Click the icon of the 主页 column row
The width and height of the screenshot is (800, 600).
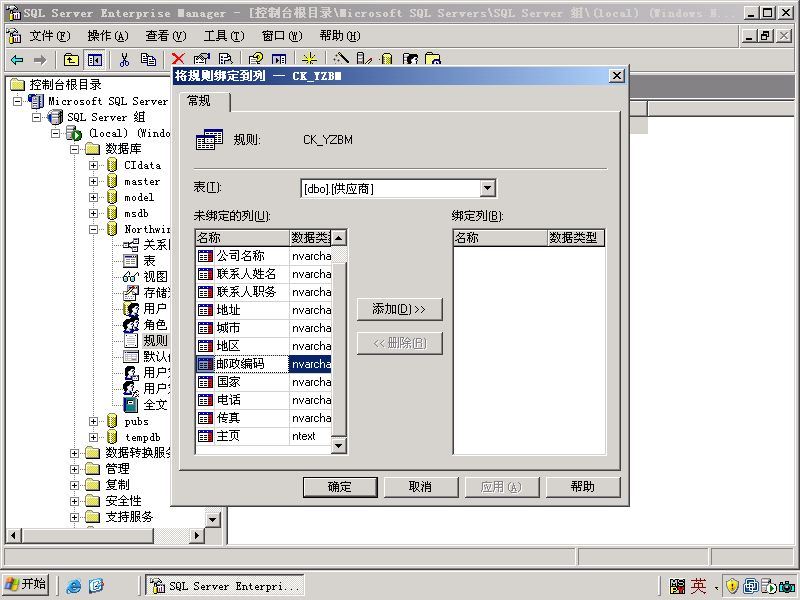(205, 436)
